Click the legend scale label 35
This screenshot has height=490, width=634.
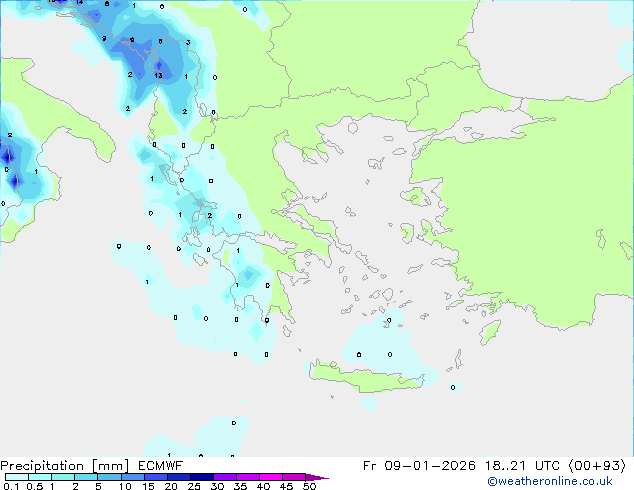[240, 486]
